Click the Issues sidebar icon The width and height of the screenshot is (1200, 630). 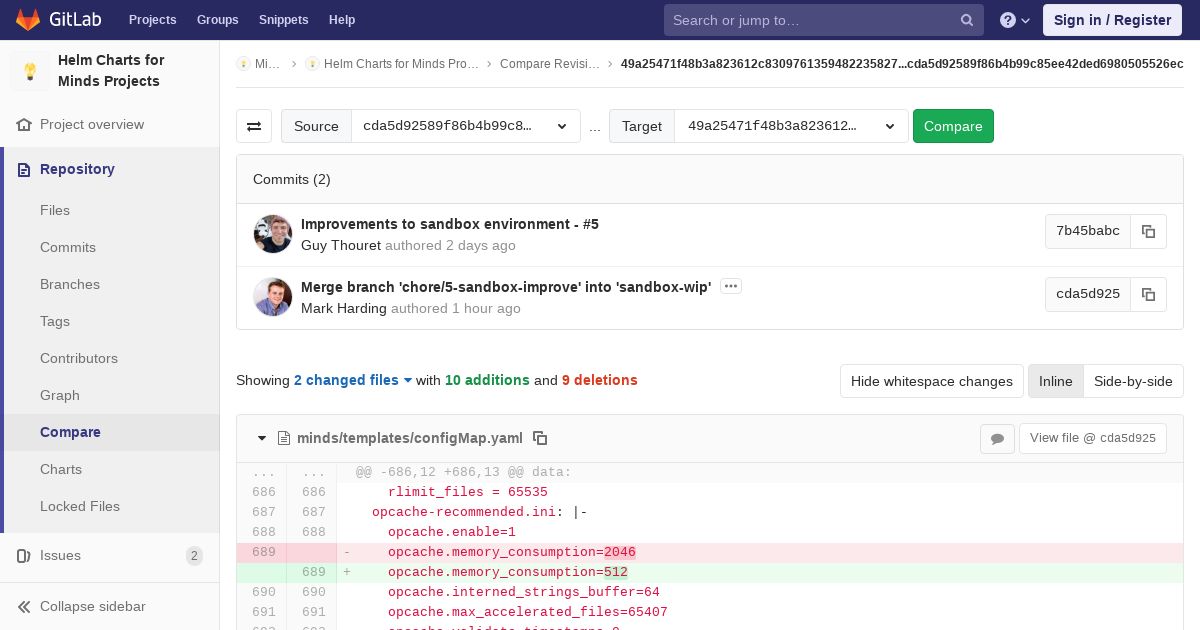click(x=24, y=555)
